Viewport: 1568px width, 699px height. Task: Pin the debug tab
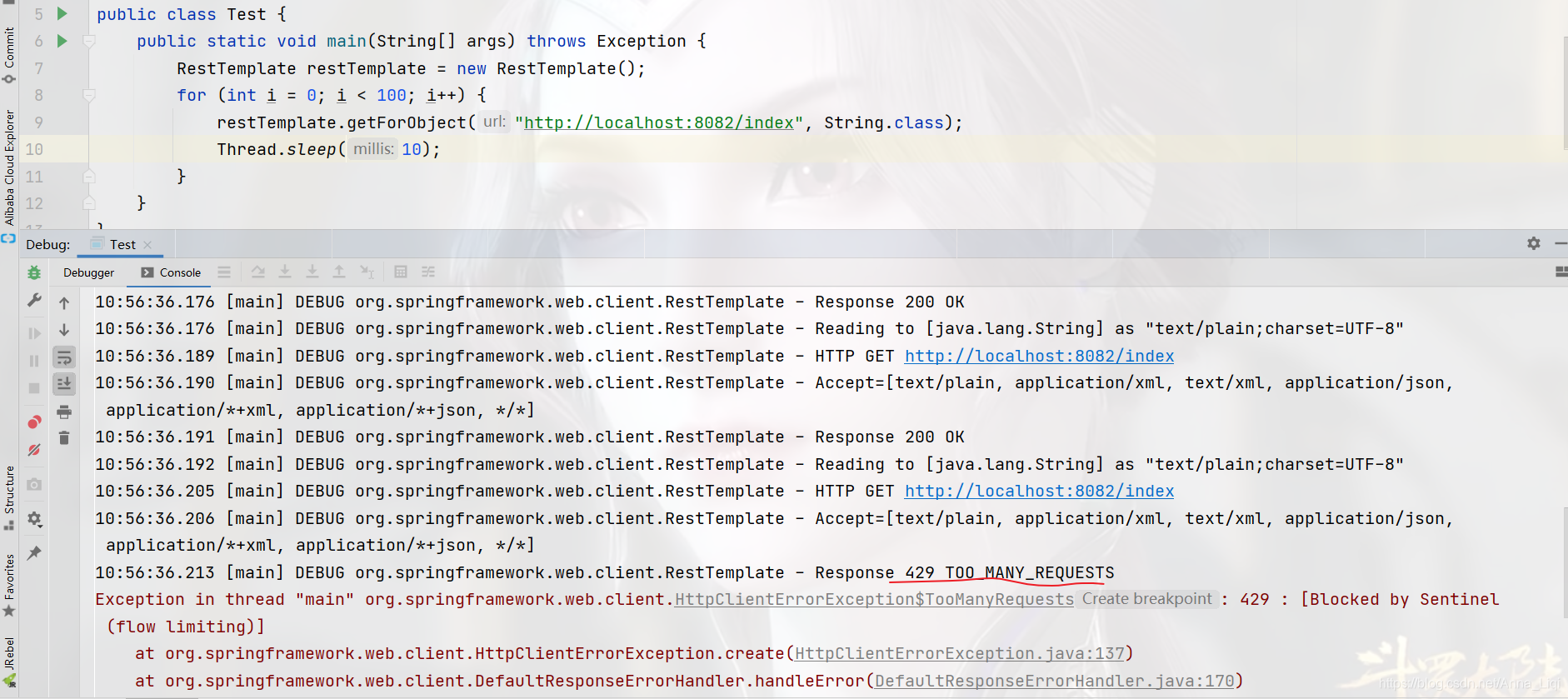point(34,552)
